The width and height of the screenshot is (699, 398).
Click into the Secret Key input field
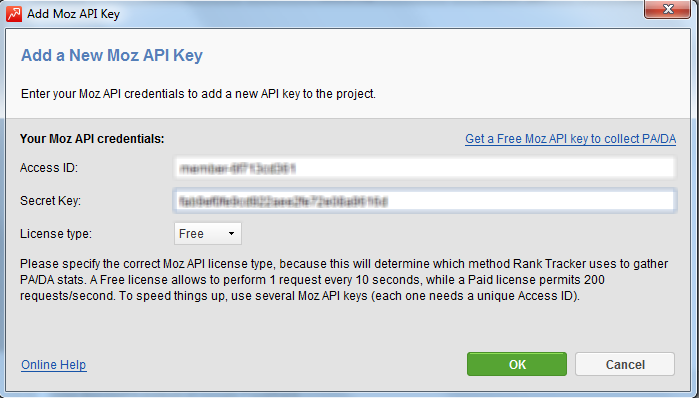[x=425, y=201]
